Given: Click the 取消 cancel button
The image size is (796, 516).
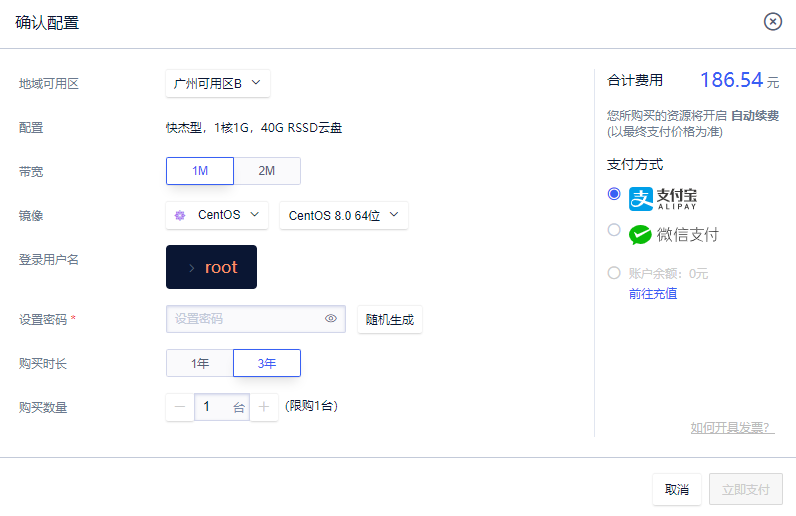Looking at the screenshot, I should tap(676, 490).
